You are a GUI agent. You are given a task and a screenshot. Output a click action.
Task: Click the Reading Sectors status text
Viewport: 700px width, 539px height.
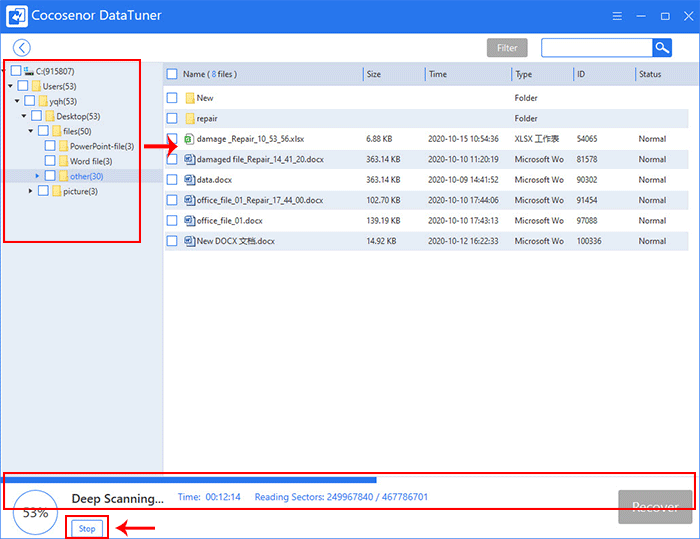[341, 497]
